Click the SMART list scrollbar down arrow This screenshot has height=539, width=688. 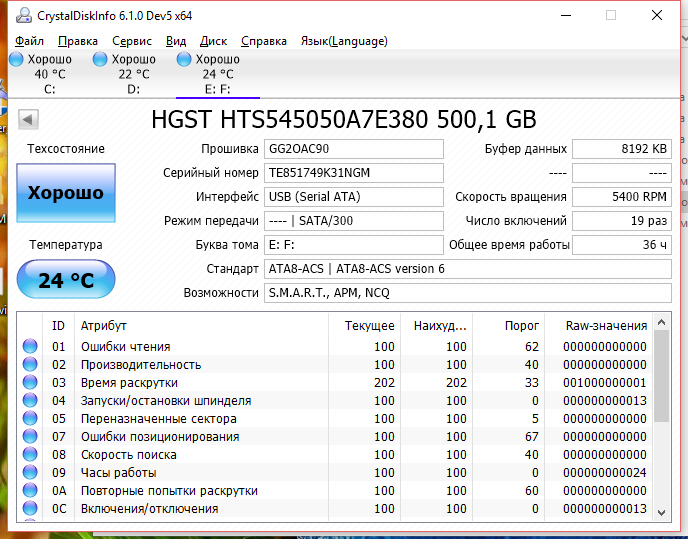pos(662,513)
